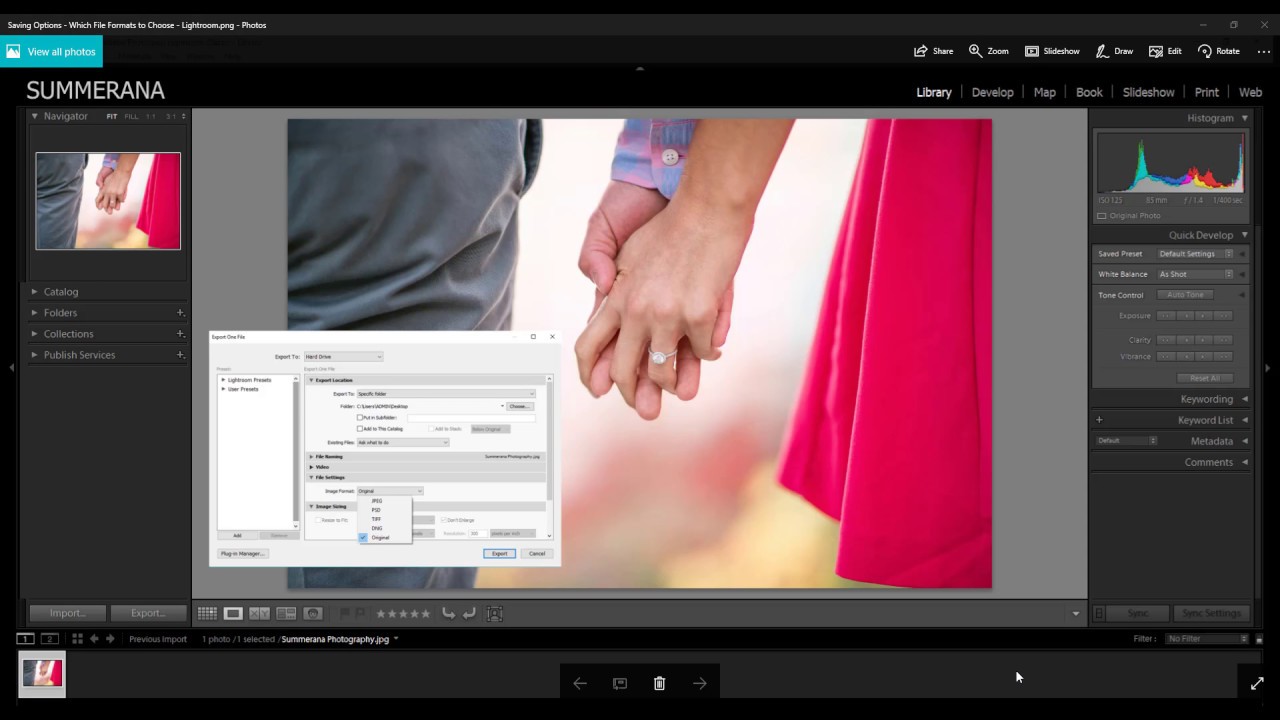Expand the Keywording panel

click(1245, 399)
